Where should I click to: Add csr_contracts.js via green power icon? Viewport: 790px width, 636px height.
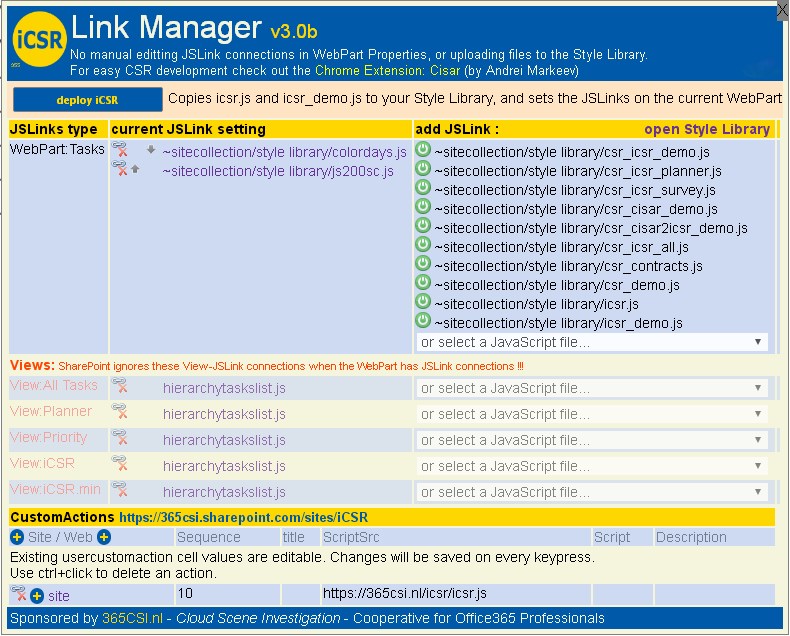(423, 263)
